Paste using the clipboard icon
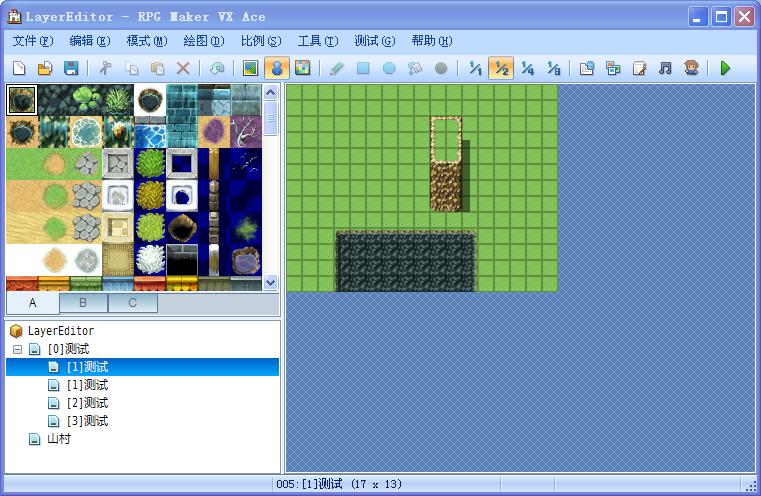 tap(157, 68)
